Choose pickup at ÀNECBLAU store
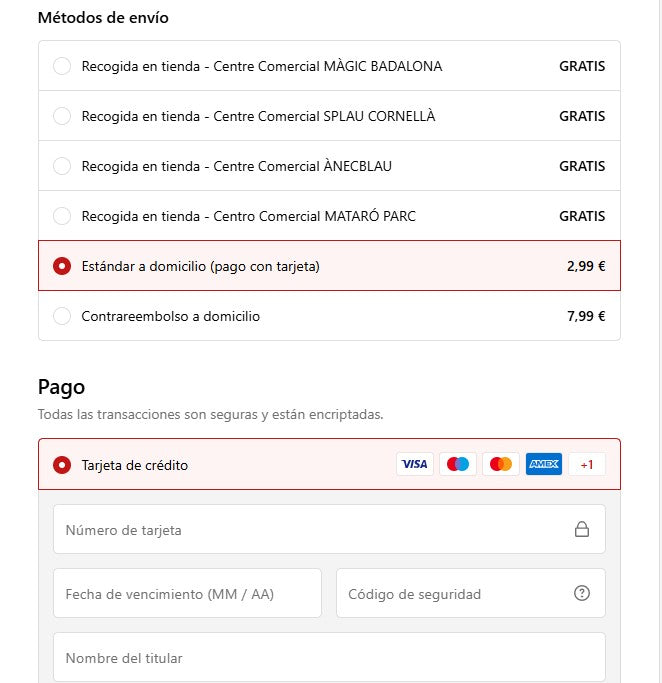Image resolution: width=662 pixels, height=683 pixels. 62,166
